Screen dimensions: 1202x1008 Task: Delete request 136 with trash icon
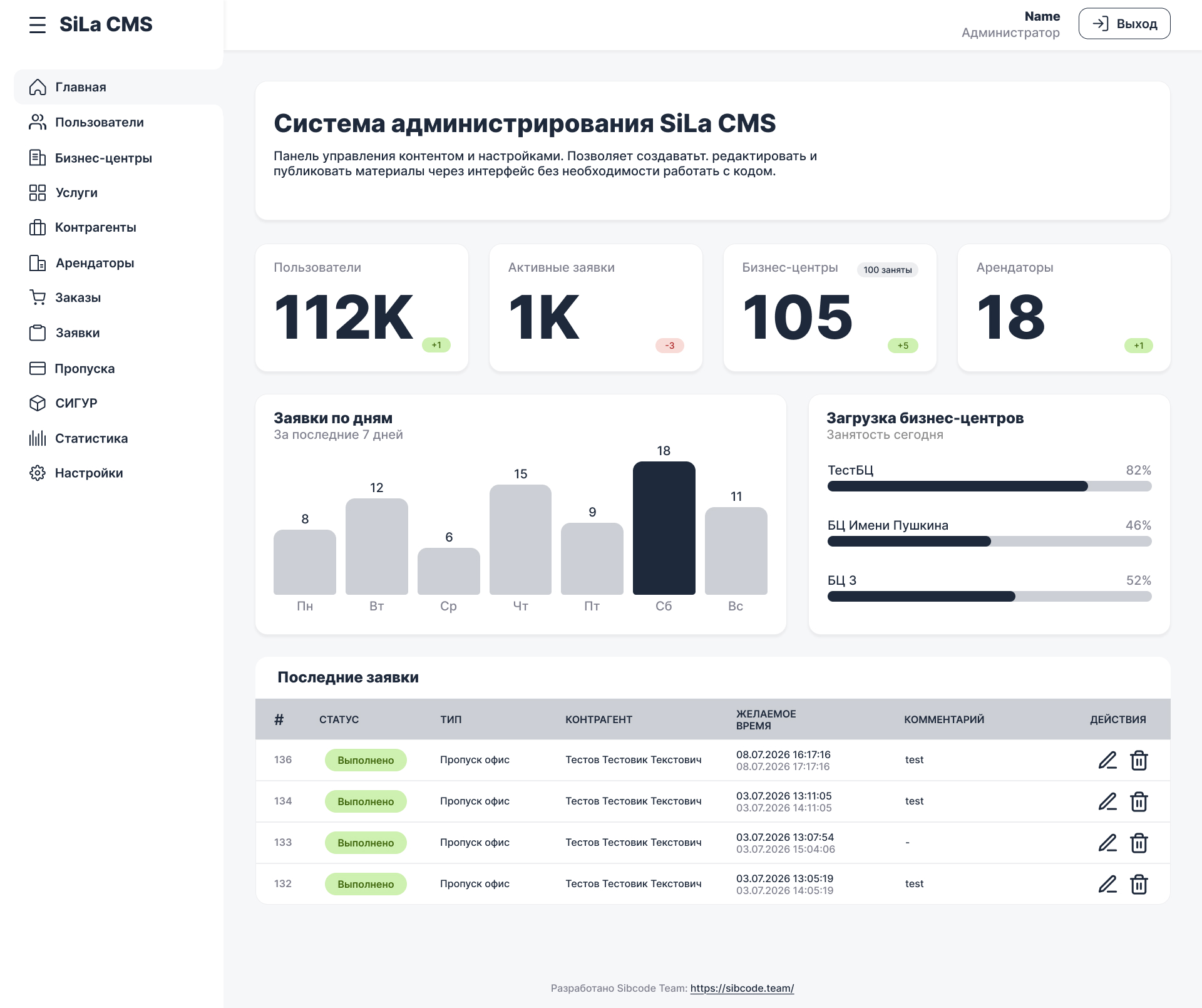(1139, 760)
